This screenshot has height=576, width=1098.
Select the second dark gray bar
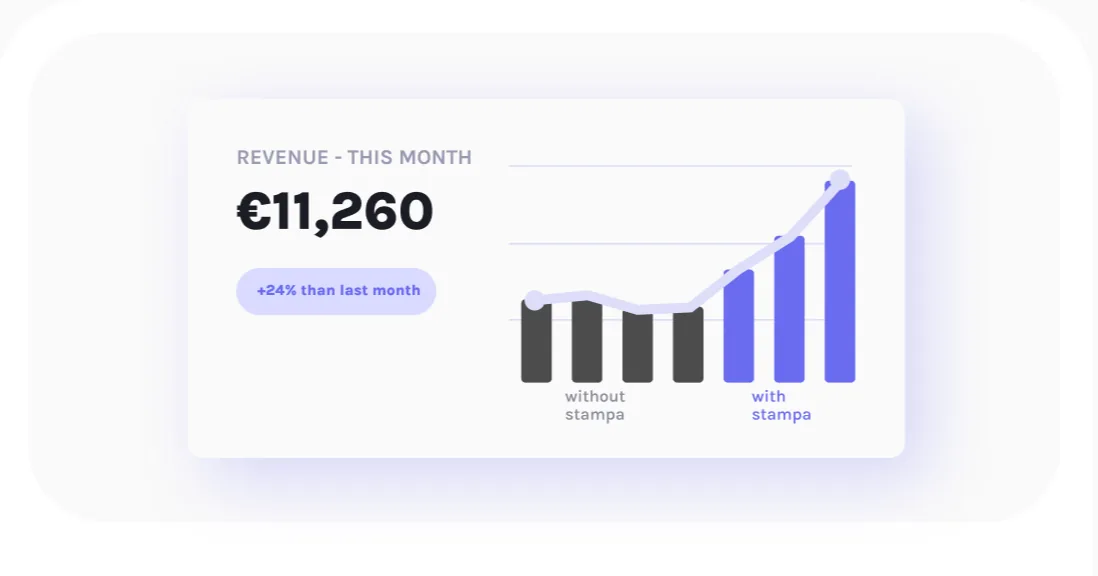pos(587,340)
